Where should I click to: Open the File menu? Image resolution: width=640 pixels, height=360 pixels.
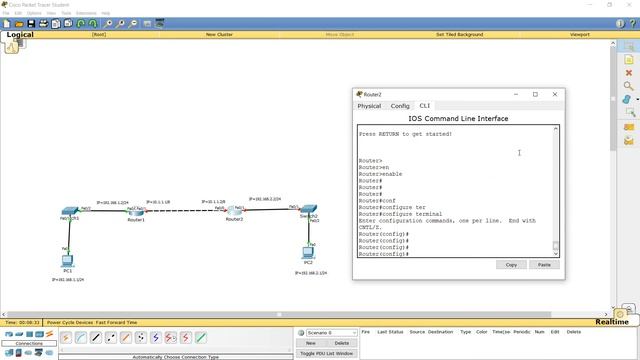pyautogui.click(x=6, y=13)
